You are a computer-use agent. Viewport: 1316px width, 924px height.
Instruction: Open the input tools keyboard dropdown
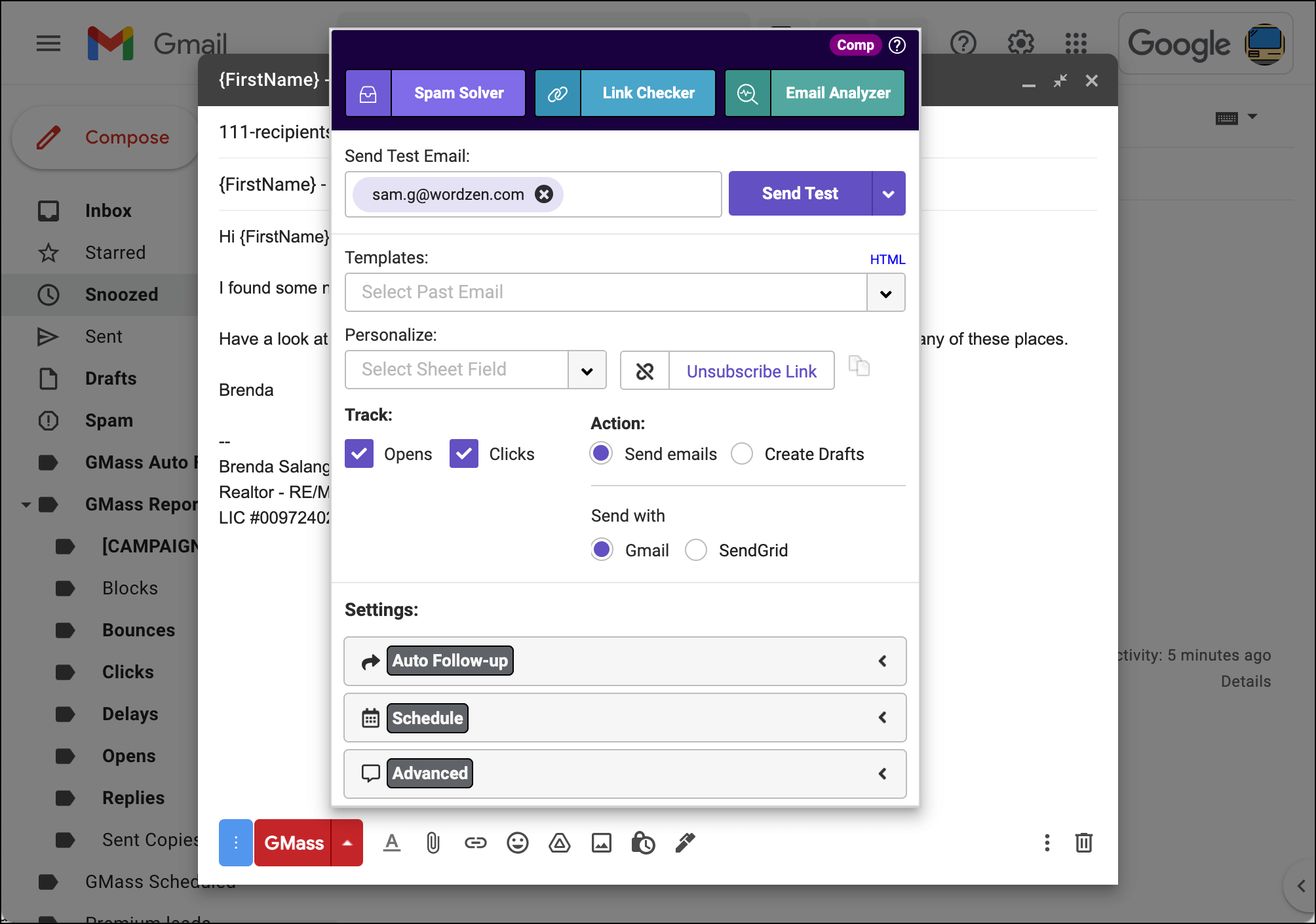(1236, 118)
